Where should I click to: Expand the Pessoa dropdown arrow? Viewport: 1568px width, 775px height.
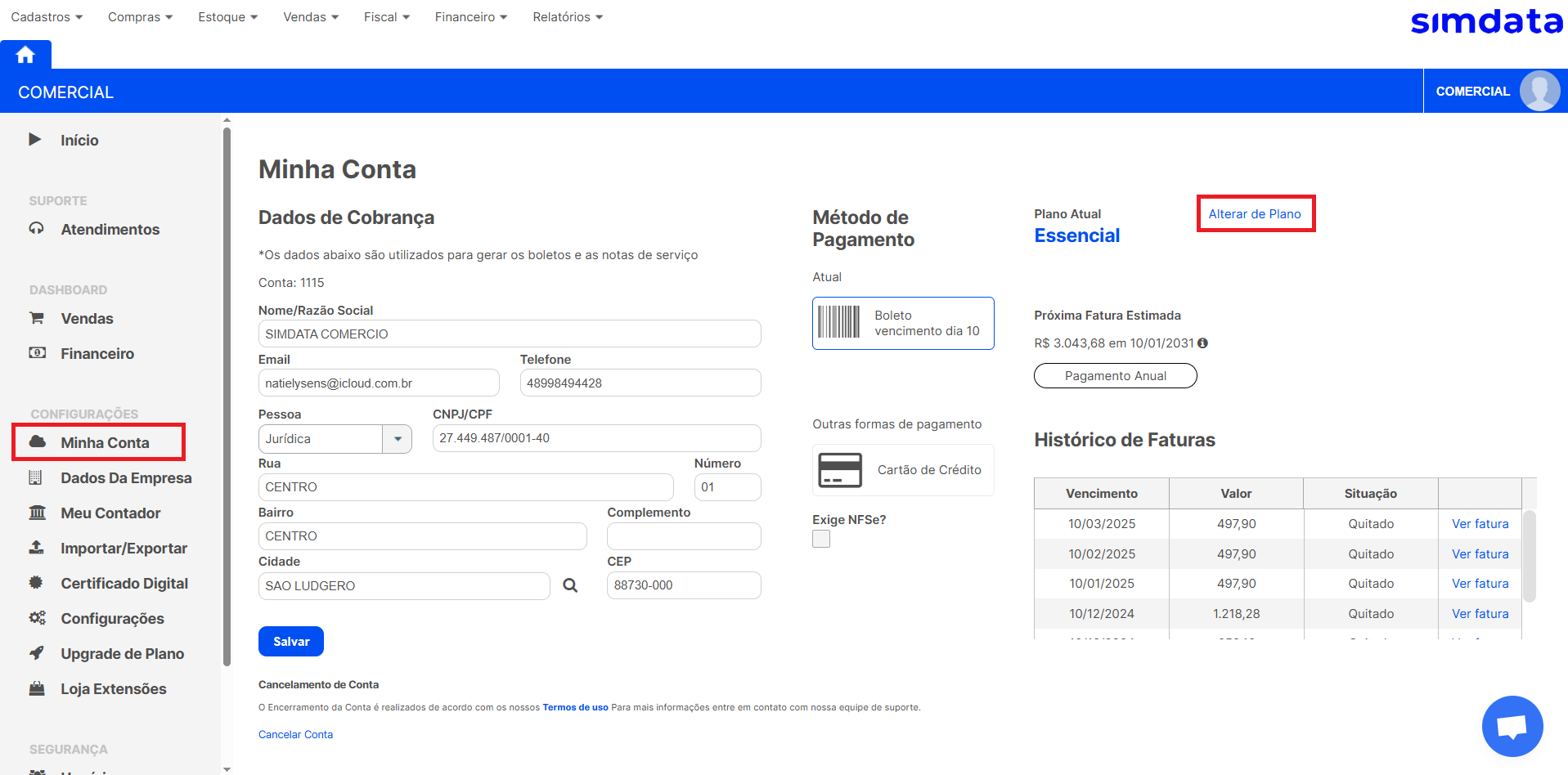398,439
